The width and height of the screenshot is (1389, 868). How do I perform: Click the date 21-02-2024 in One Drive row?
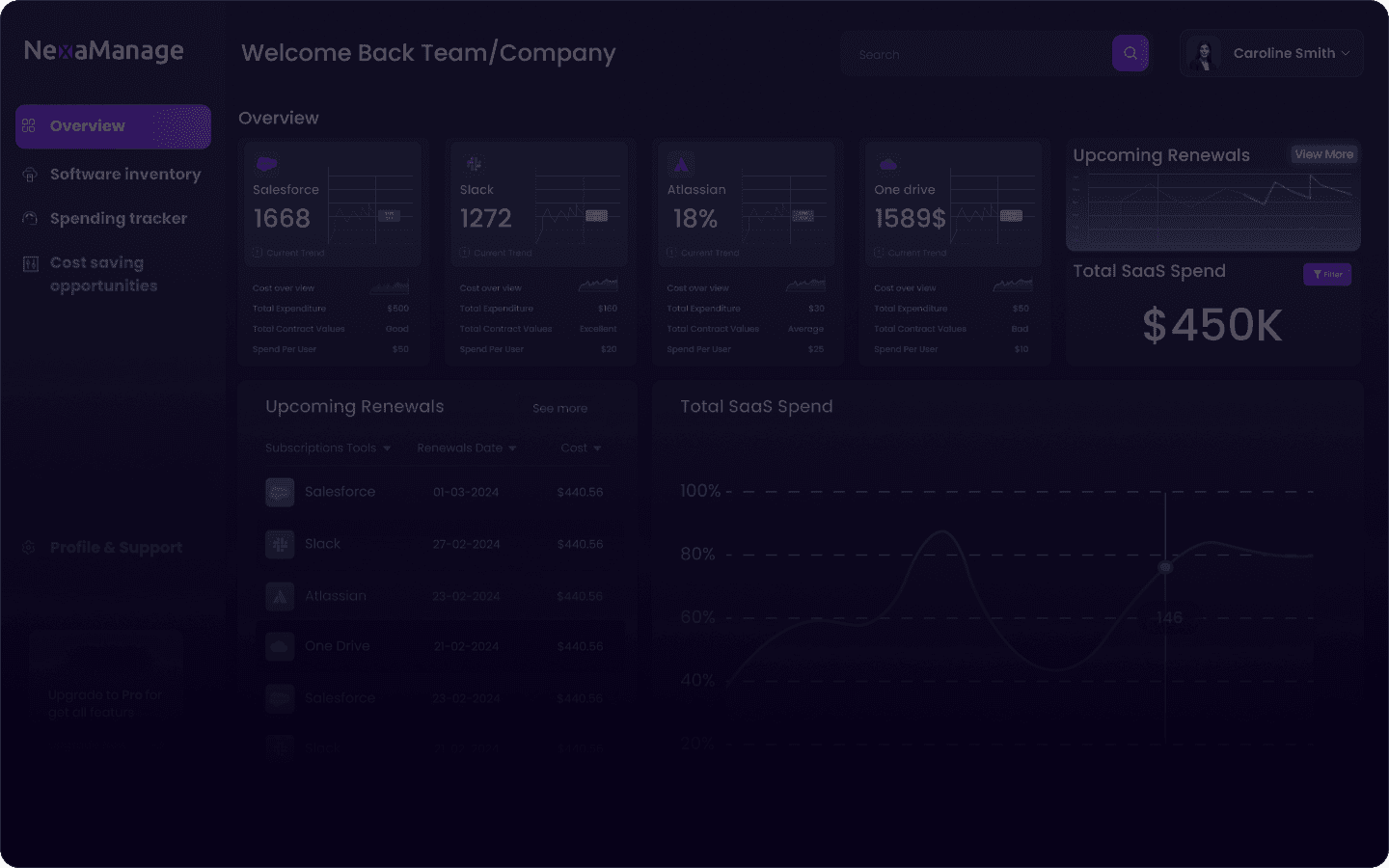pos(466,647)
